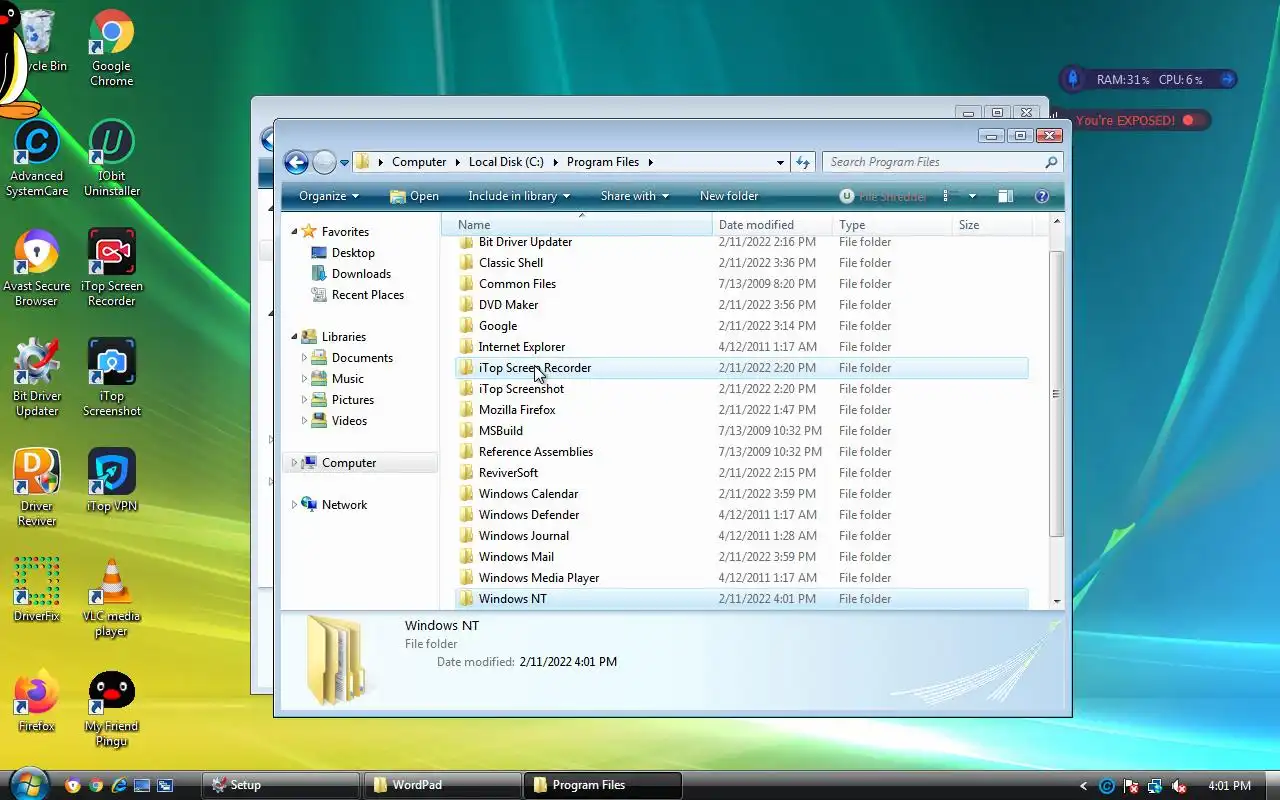Collapse the Favorites tree section
1280x800 pixels.
point(294,232)
